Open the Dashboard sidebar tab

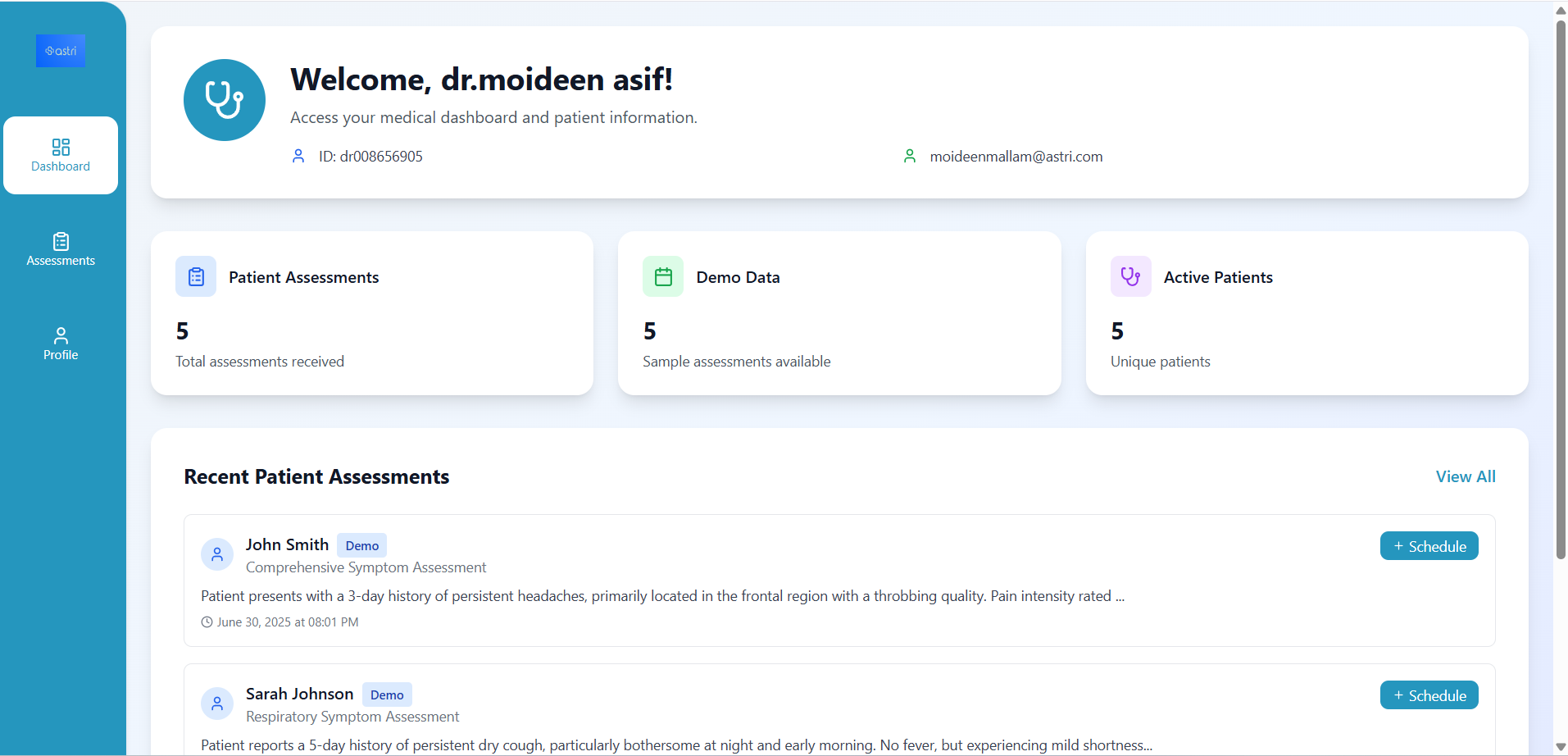coord(61,155)
